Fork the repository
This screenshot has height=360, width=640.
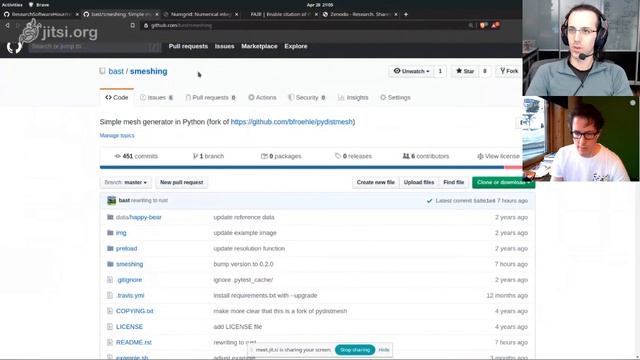point(509,71)
